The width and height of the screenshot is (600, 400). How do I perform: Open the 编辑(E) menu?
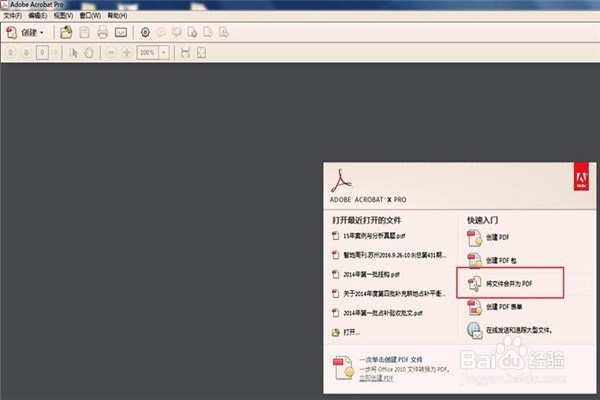(38, 16)
